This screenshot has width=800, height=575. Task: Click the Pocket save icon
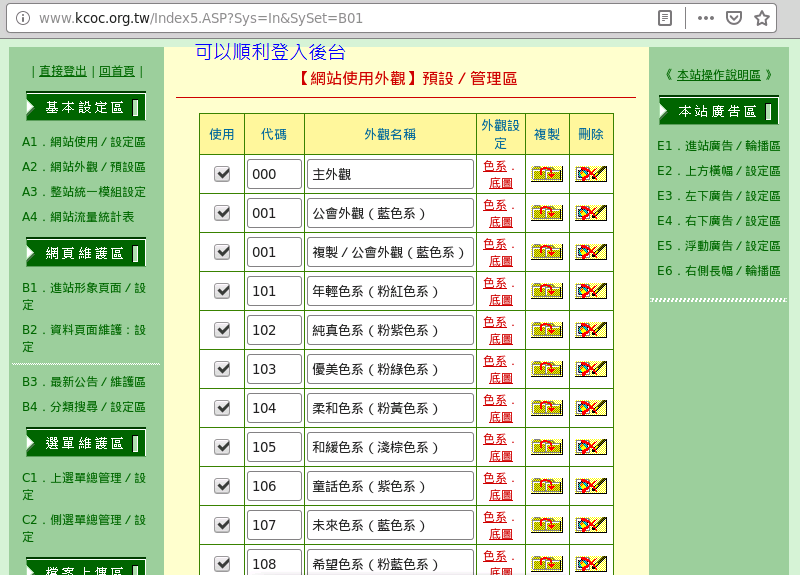click(x=734, y=18)
